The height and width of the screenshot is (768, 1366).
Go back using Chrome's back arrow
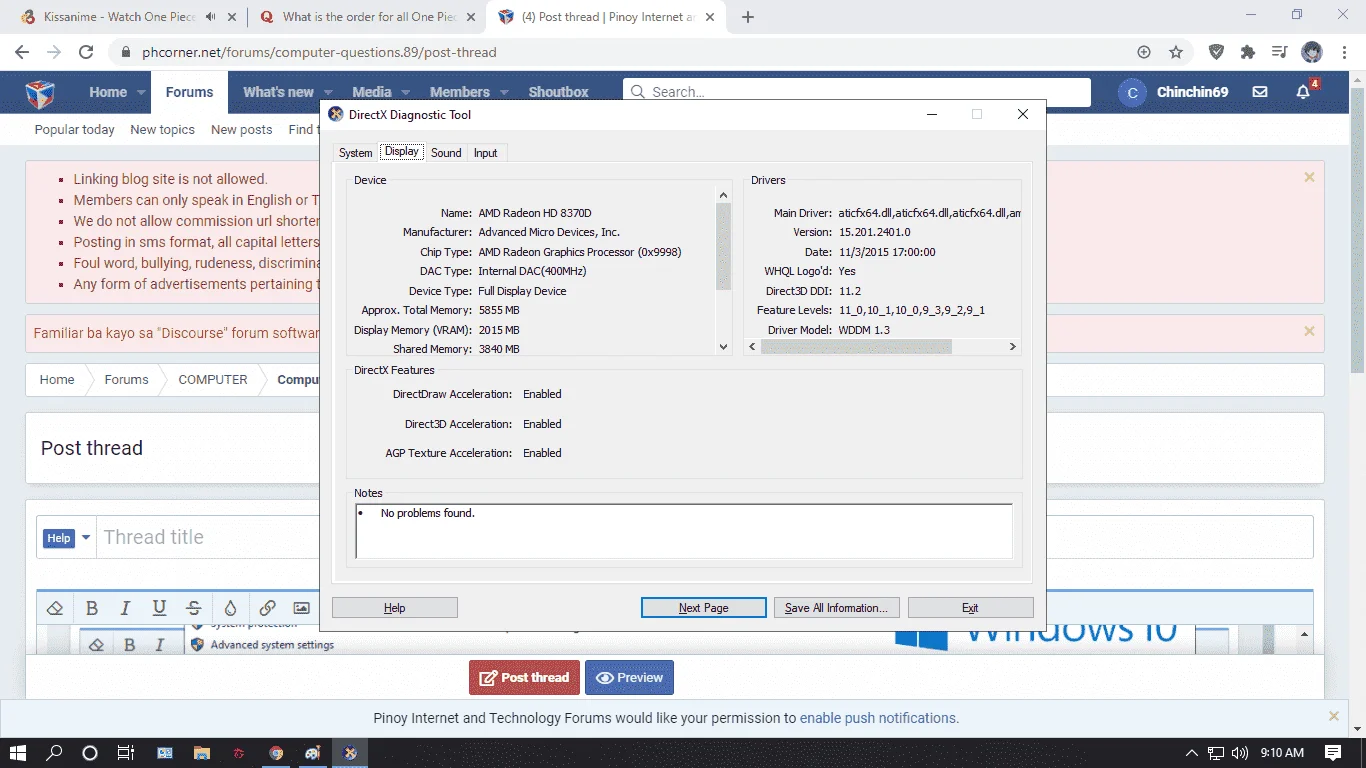[22, 52]
